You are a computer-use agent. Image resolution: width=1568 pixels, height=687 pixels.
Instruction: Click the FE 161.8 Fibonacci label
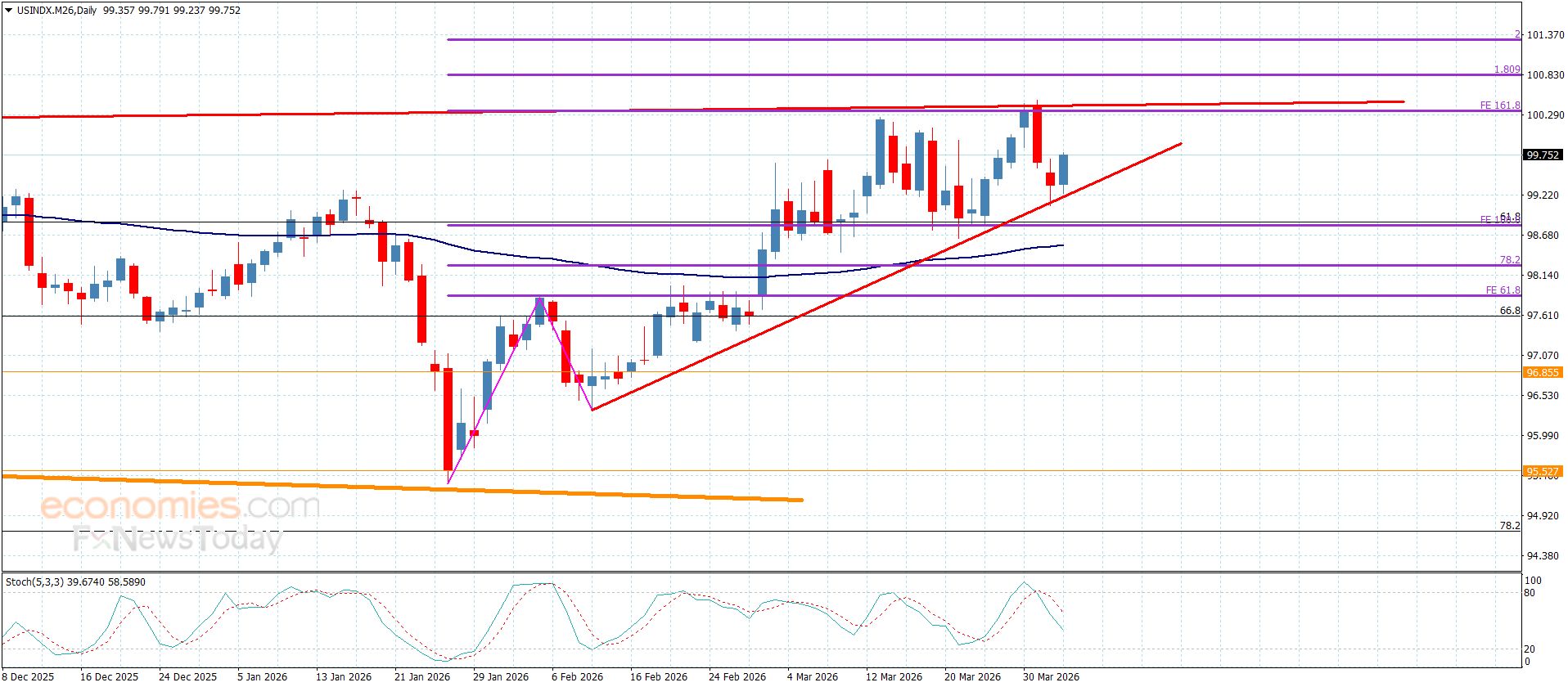tap(1499, 106)
